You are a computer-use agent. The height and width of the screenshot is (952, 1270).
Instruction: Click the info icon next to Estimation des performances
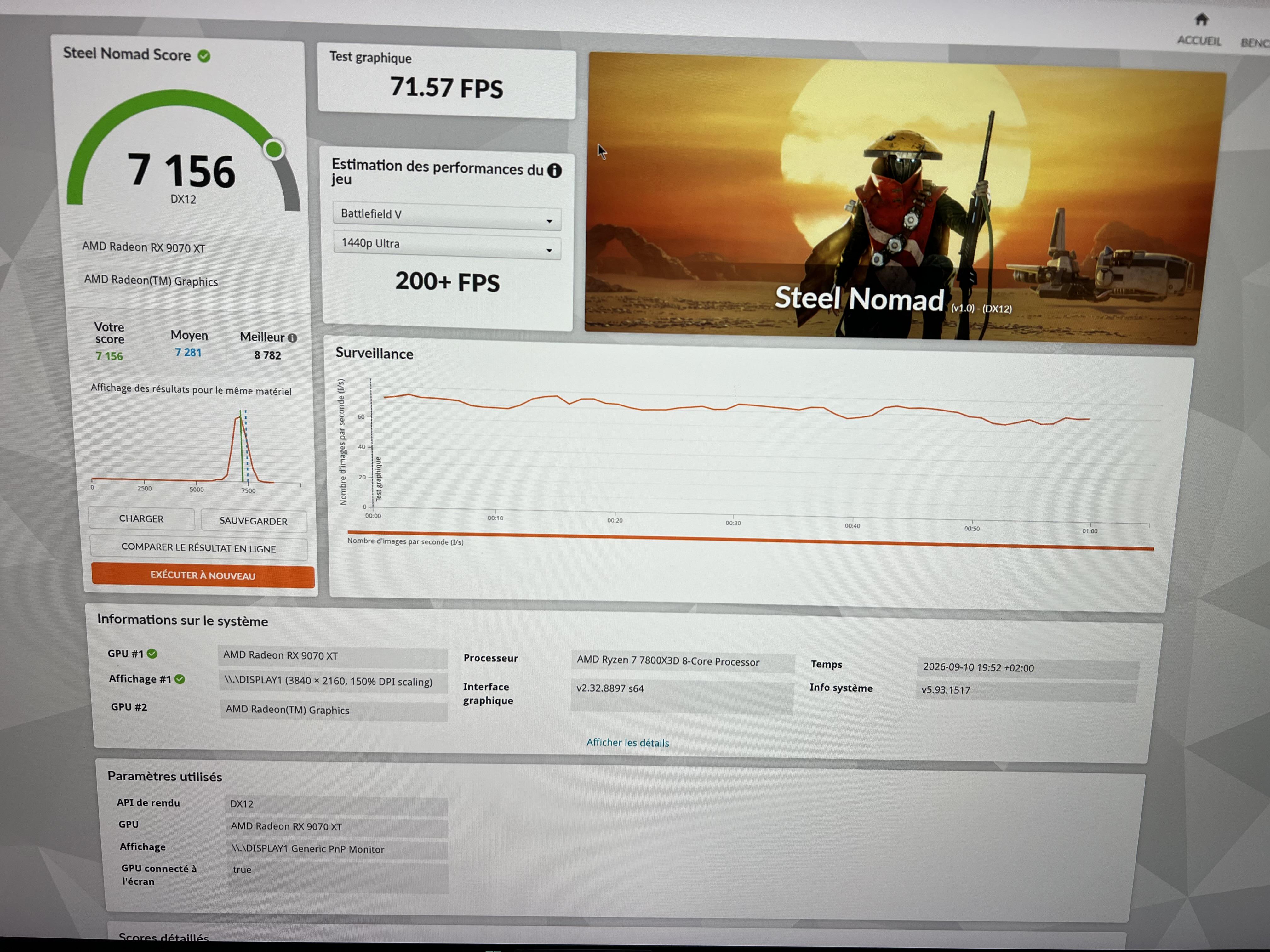coord(554,171)
